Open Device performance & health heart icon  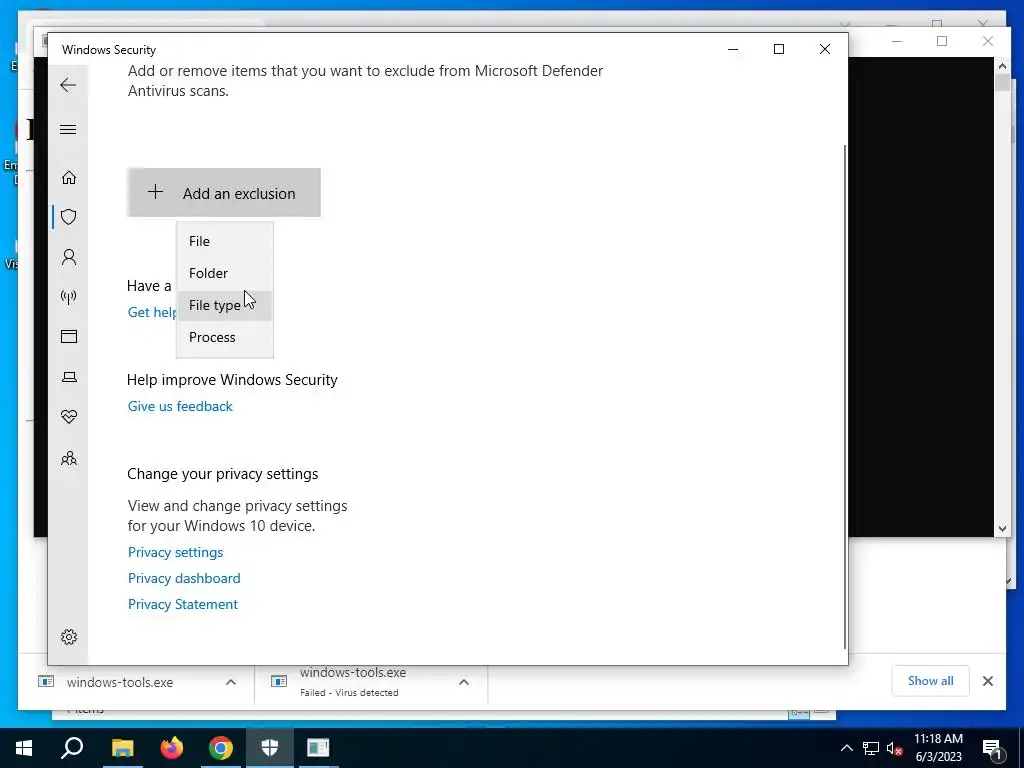tap(69, 417)
